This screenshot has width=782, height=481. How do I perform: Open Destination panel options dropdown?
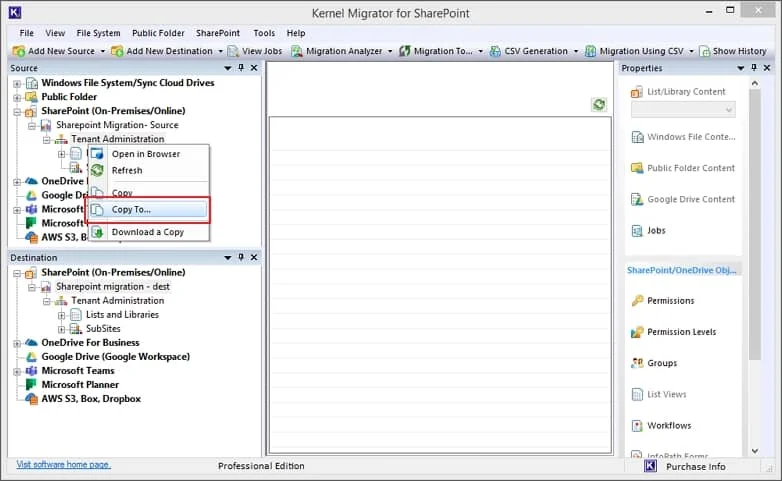(228, 258)
